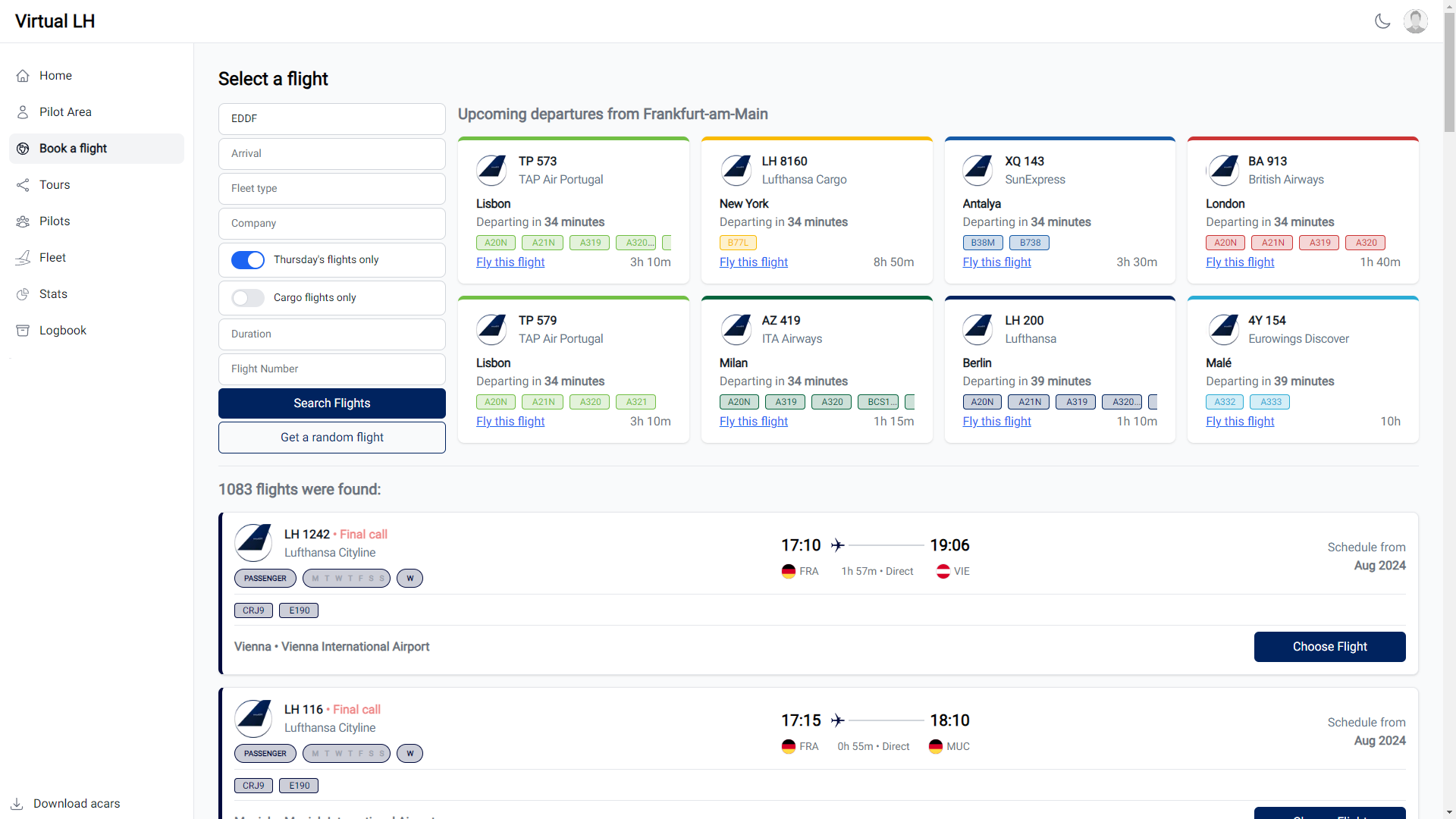Open Stats menu entry

pyautogui.click(x=96, y=294)
